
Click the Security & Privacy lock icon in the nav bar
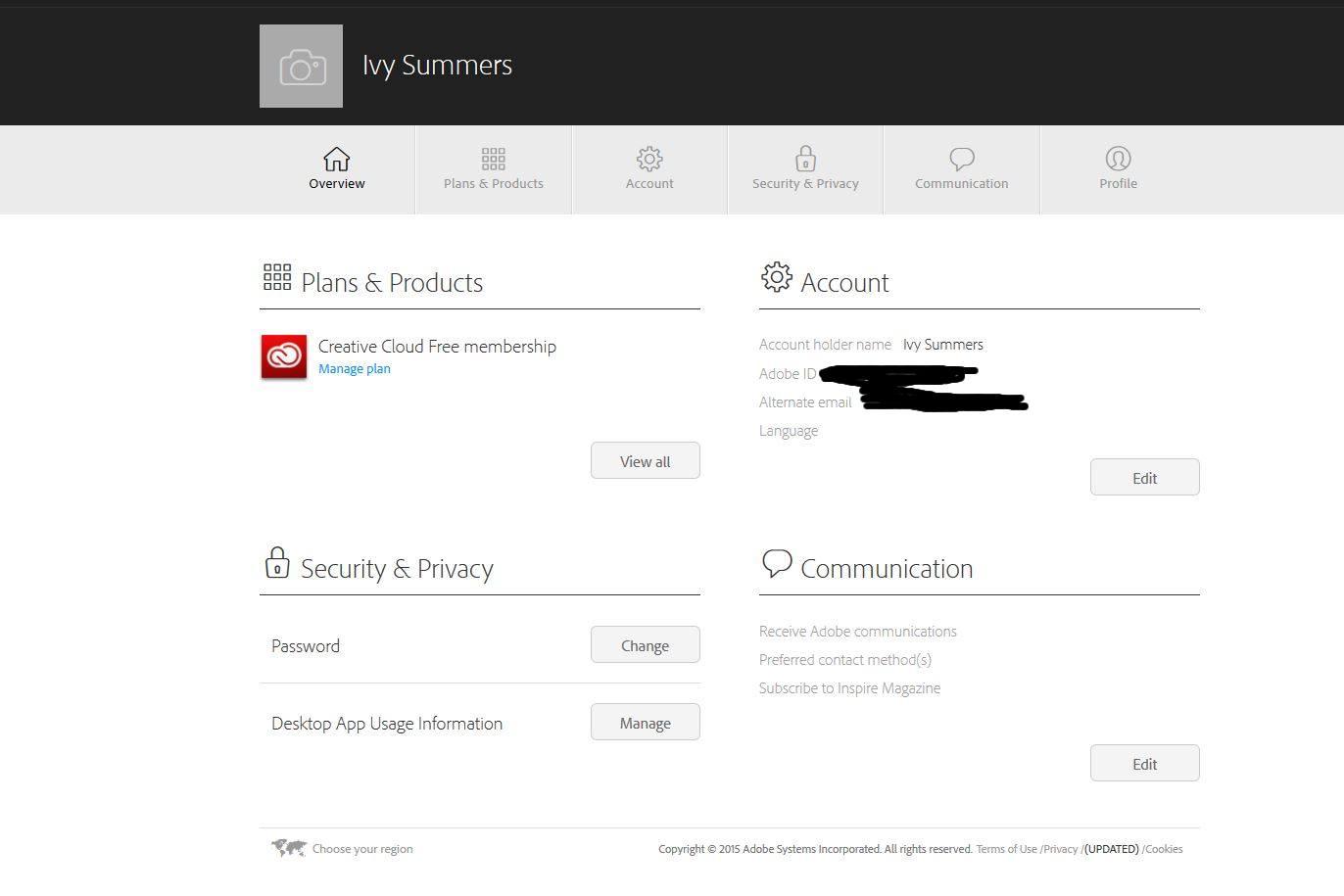(x=805, y=159)
